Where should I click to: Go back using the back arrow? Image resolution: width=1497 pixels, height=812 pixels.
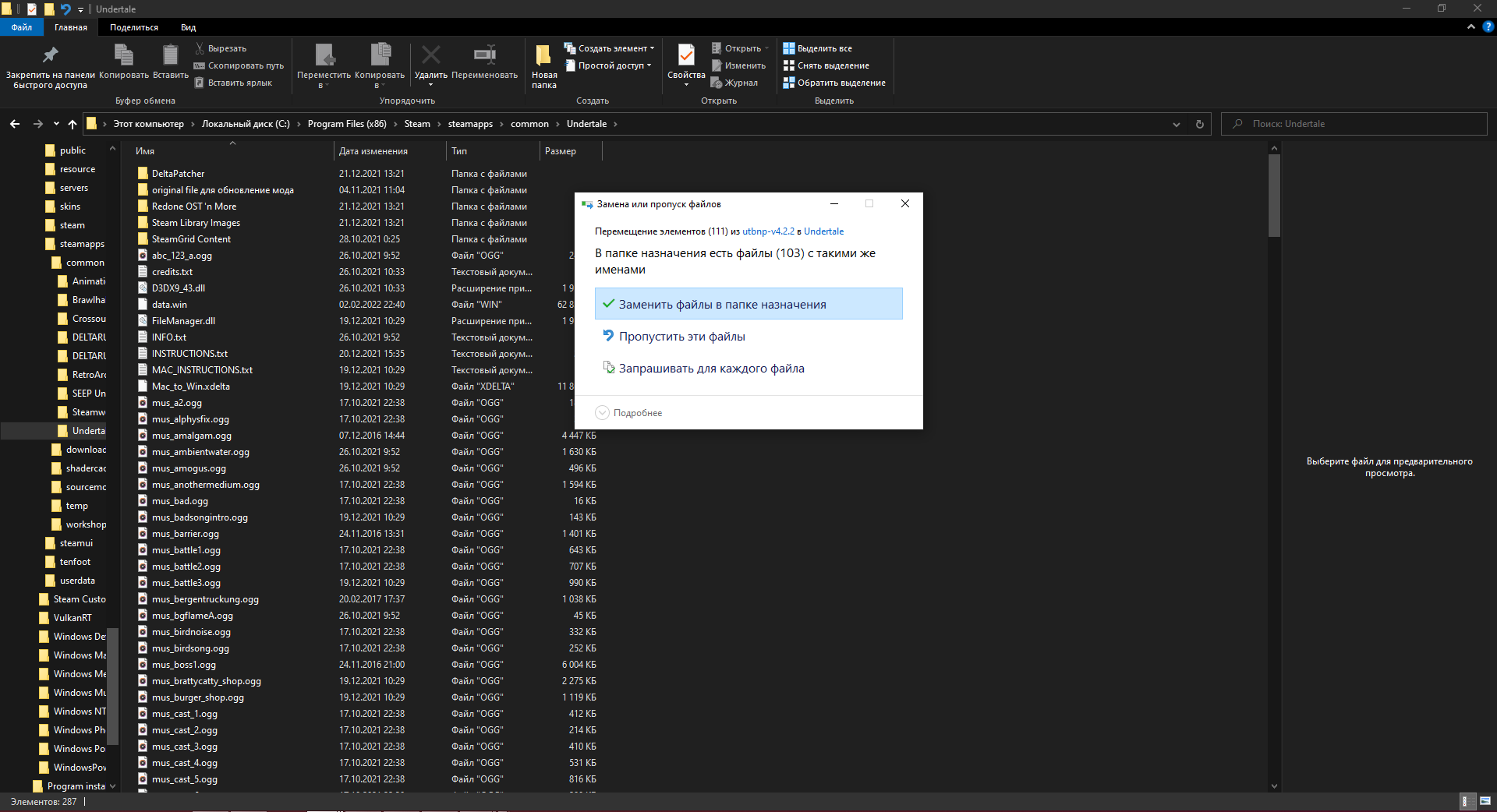[x=15, y=124]
